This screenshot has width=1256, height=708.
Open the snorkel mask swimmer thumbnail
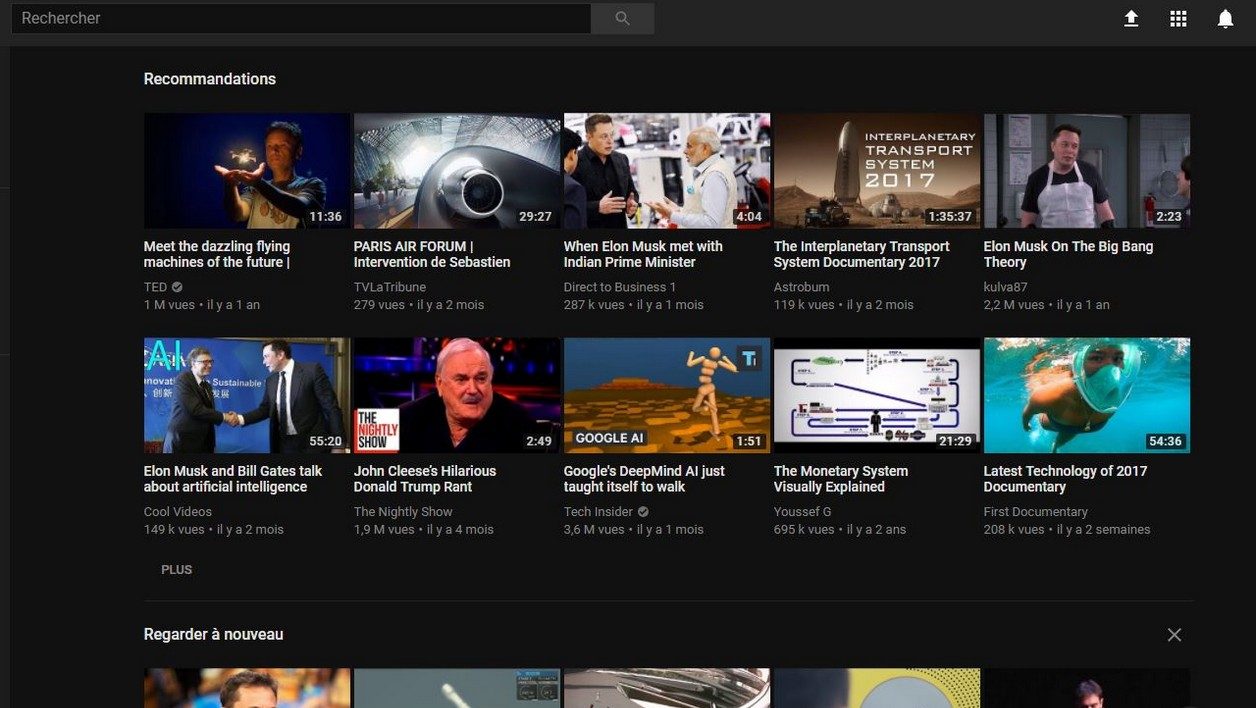[x=1087, y=396]
